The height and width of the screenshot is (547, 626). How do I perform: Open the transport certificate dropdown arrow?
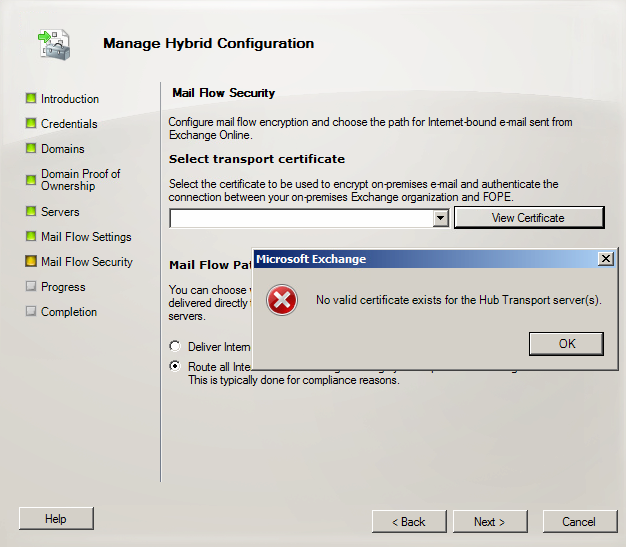[x=440, y=218]
